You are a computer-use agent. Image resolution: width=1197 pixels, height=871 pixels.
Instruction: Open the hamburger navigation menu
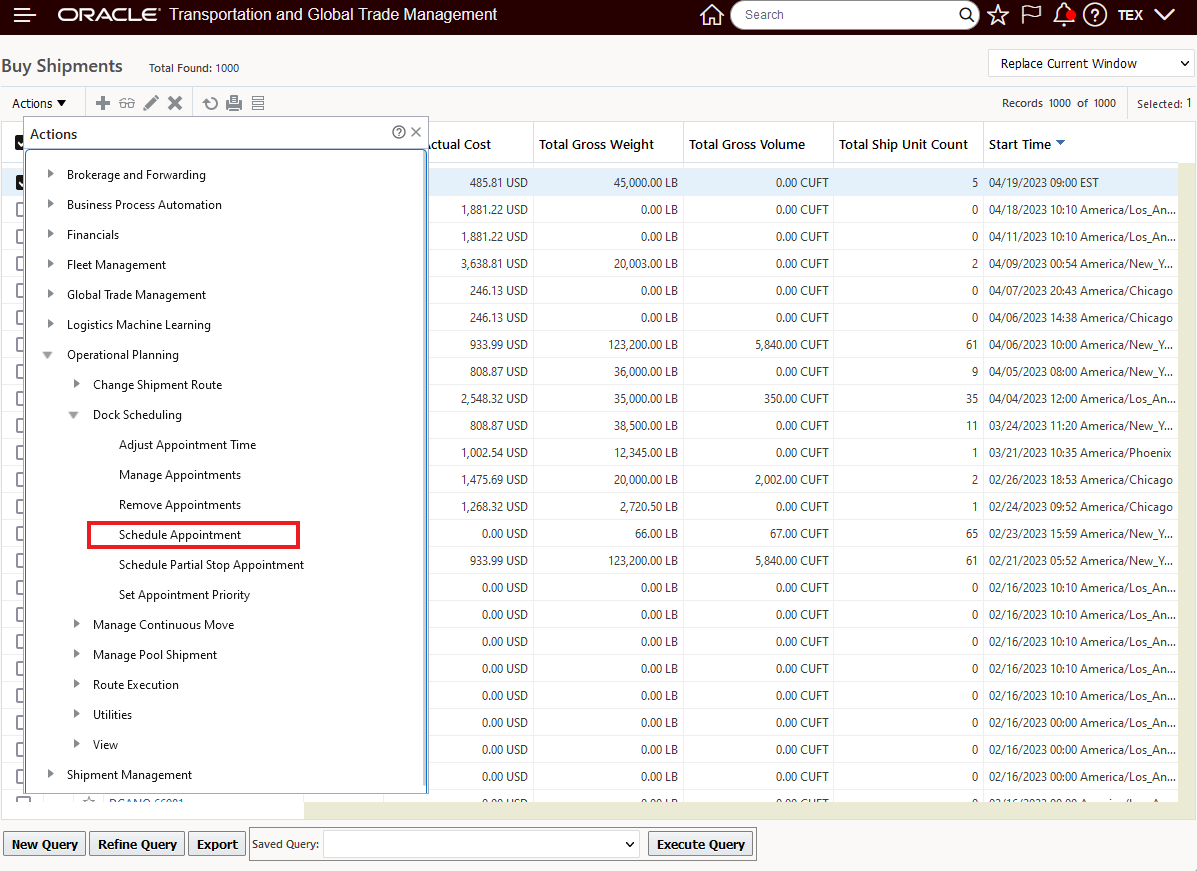click(x=24, y=15)
